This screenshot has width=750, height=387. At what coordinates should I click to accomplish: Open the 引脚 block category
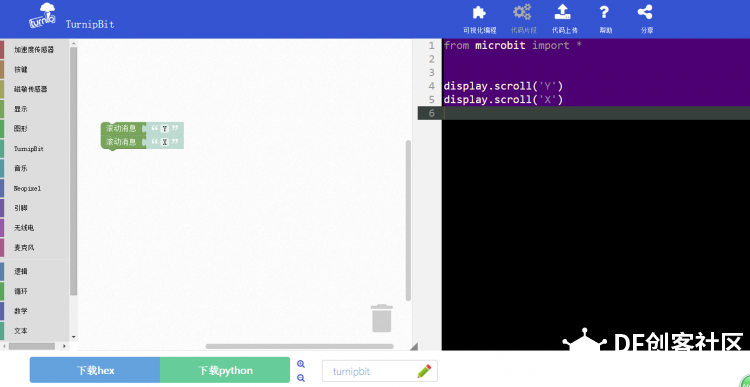tap(34, 208)
